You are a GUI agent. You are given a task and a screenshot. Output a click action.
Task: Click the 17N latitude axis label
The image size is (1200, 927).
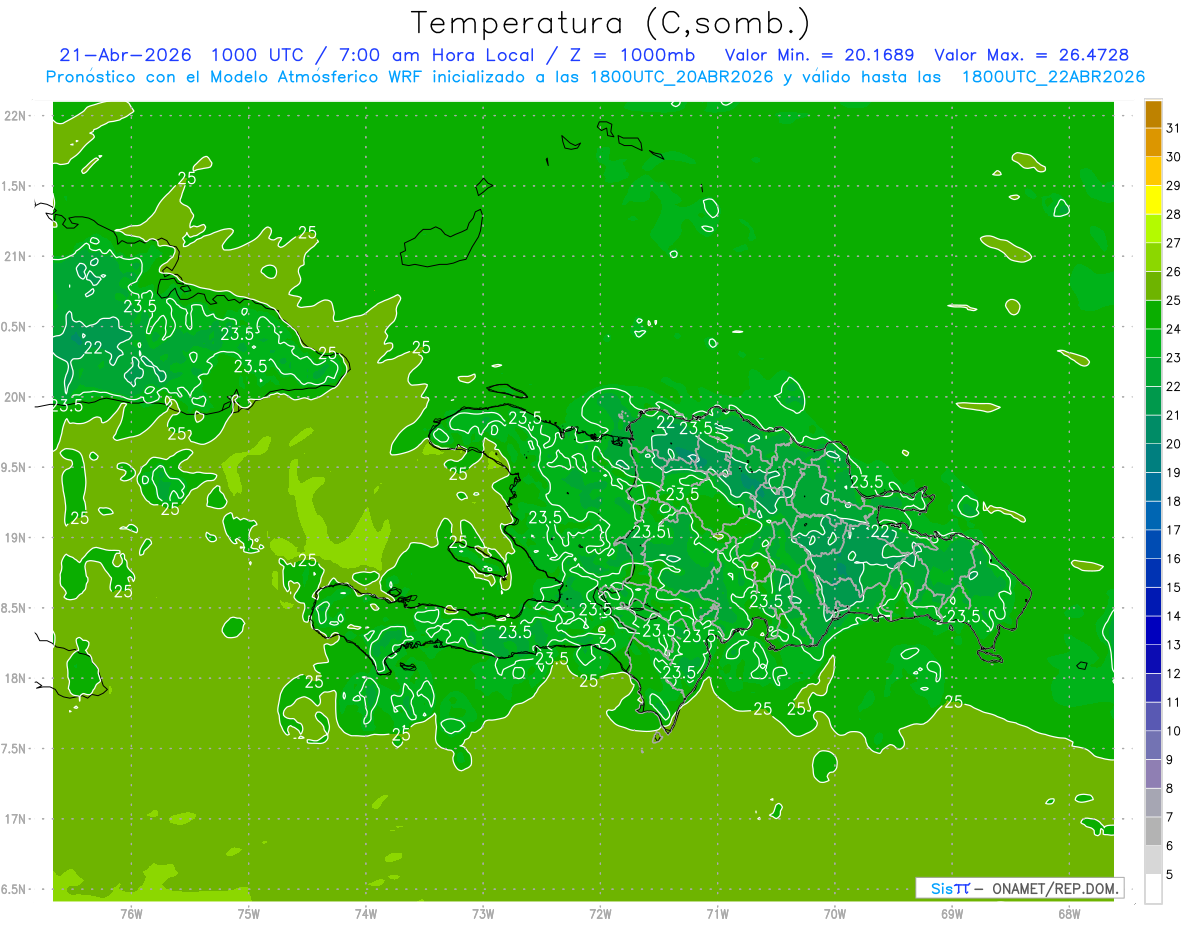(x=17, y=819)
